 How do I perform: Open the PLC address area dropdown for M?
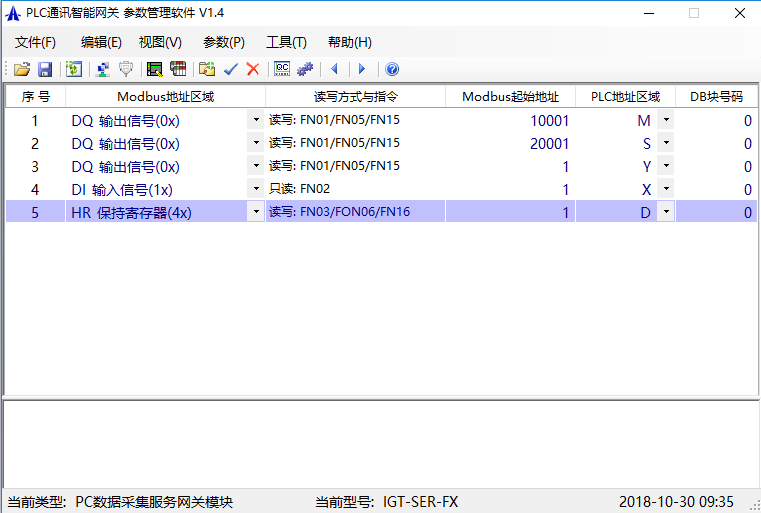(x=665, y=120)
